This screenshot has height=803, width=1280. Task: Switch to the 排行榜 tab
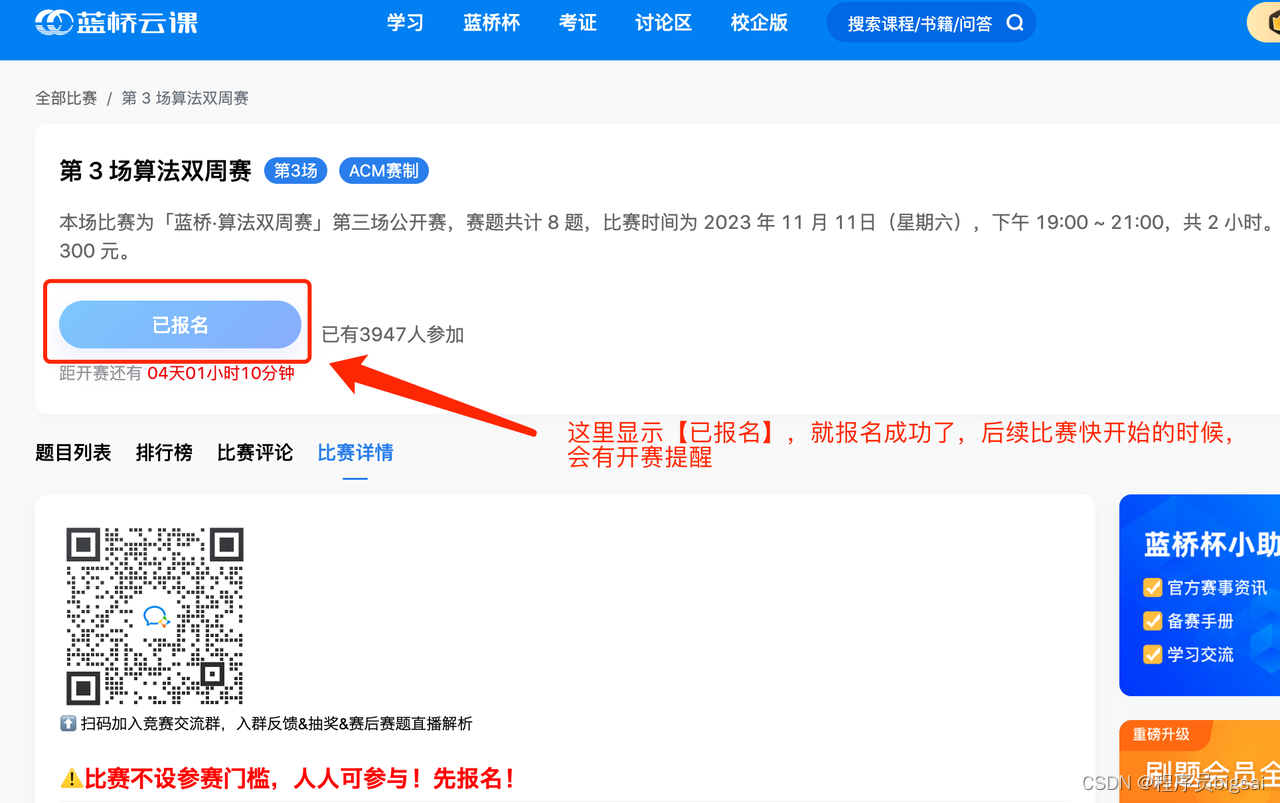pos(164,452)
